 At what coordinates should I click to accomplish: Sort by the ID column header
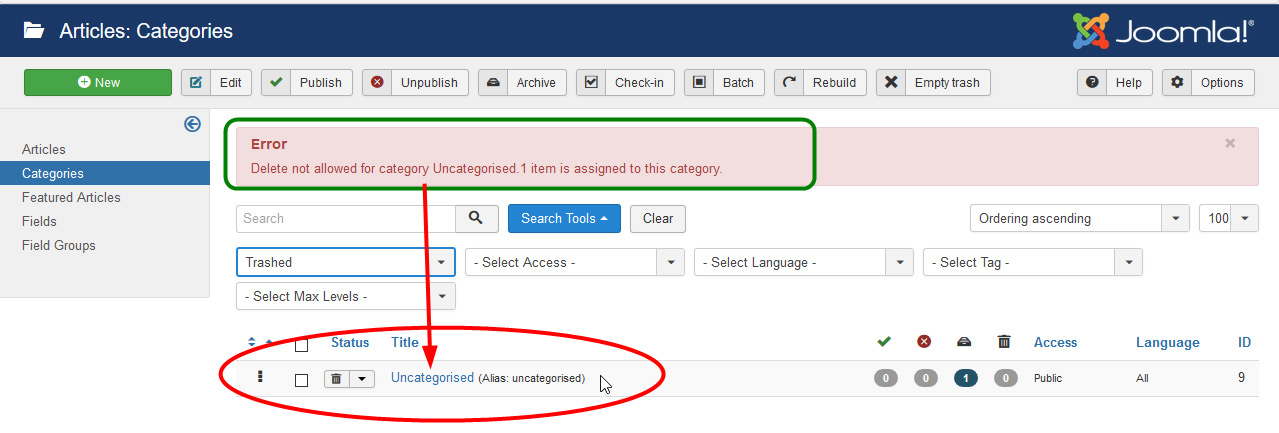(1244, 342)
